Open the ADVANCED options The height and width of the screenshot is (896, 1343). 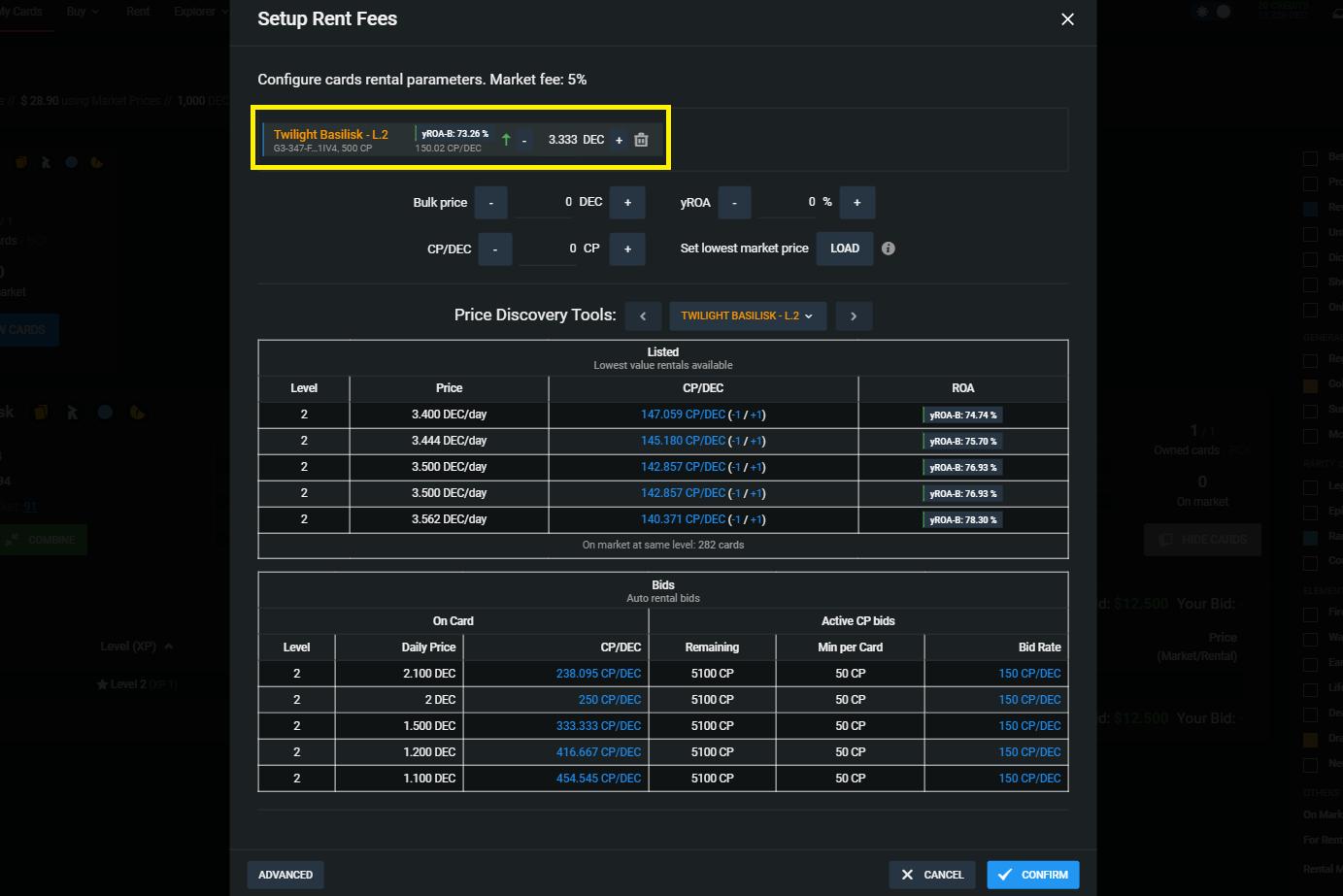(x=285, y=875)
